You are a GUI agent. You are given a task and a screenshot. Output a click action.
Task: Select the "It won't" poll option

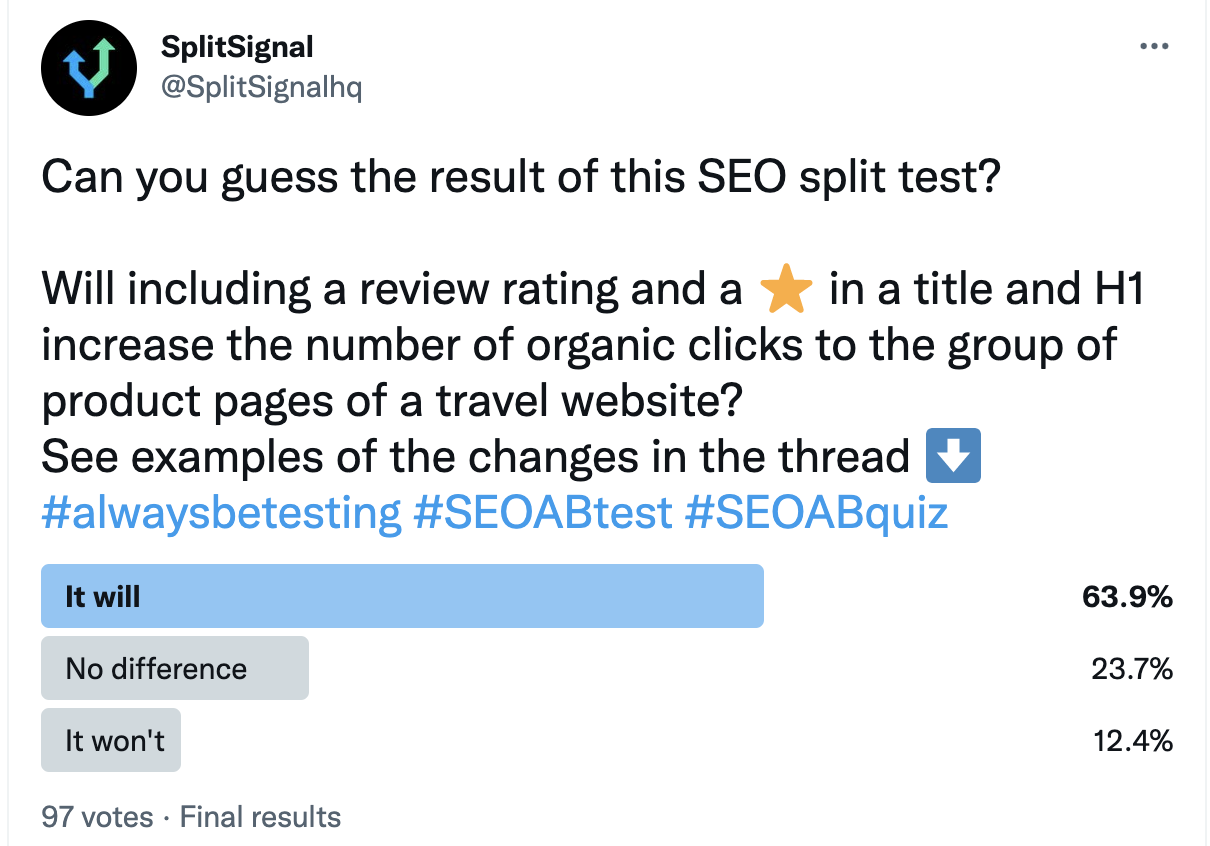(x=111, y=740)
